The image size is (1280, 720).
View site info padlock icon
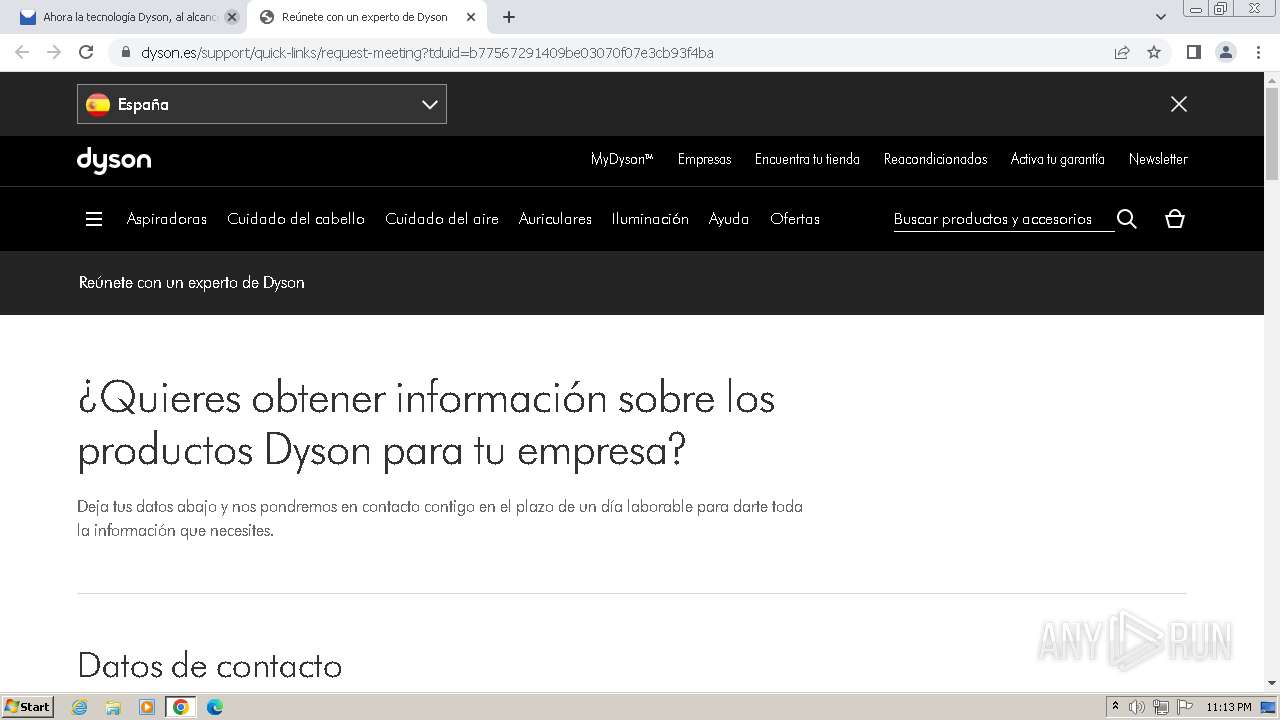125,52
